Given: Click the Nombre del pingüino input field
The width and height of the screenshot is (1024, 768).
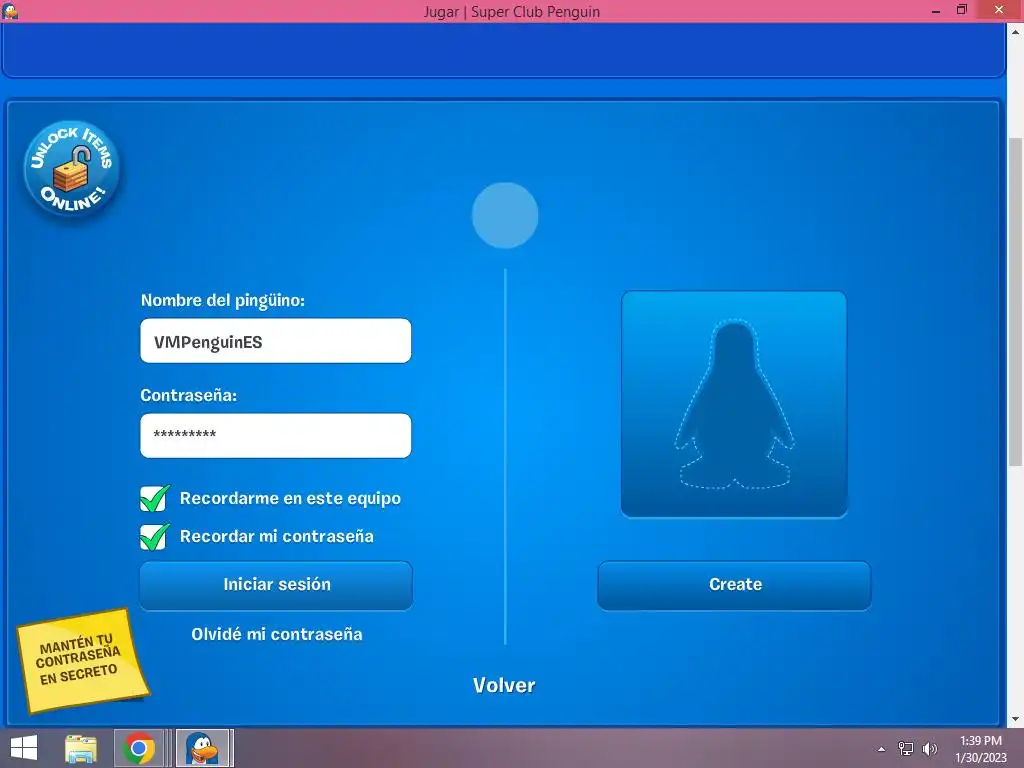Looking at the screenshot, I should (276, 341).
